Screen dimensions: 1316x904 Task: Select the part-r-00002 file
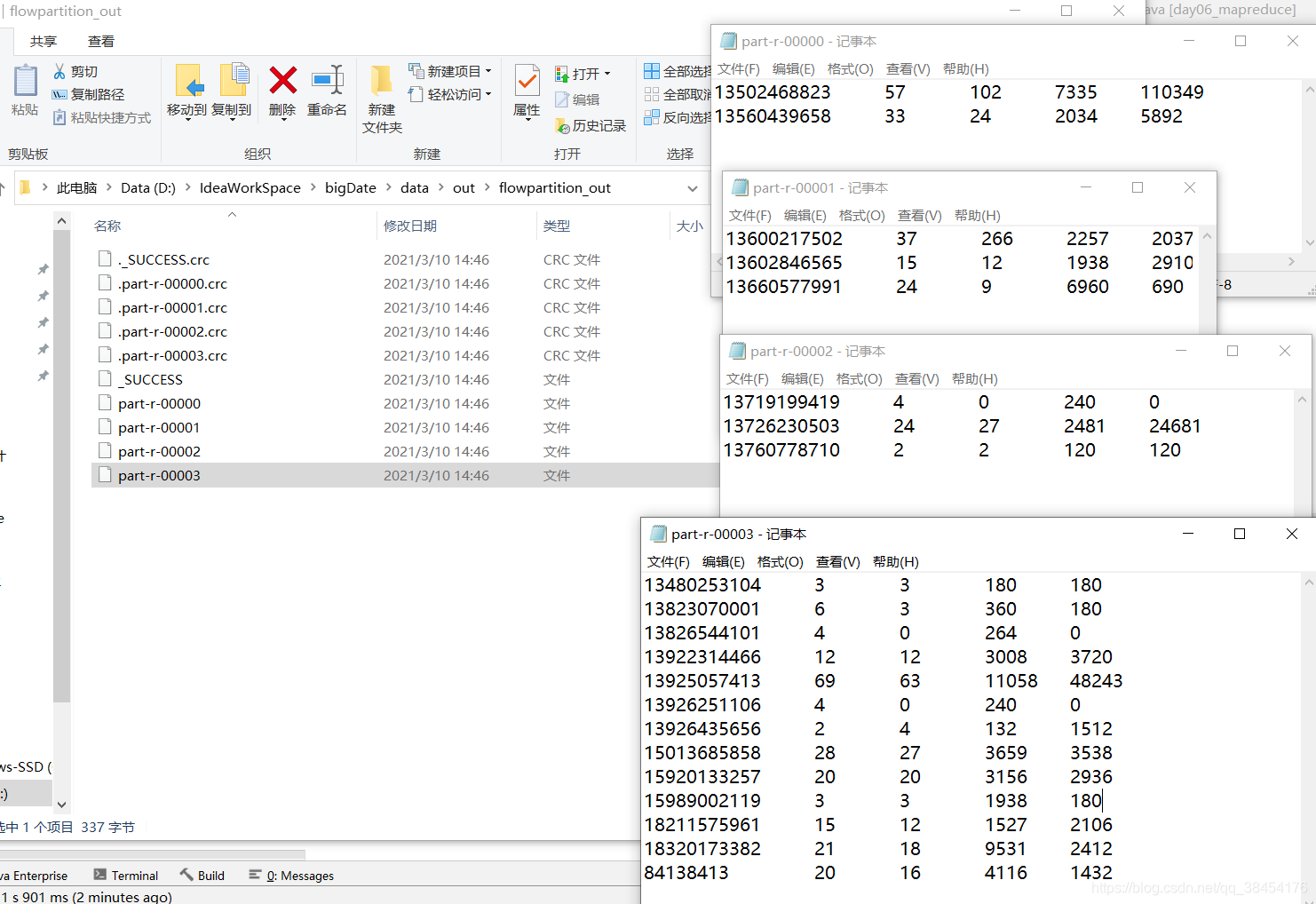159,451
